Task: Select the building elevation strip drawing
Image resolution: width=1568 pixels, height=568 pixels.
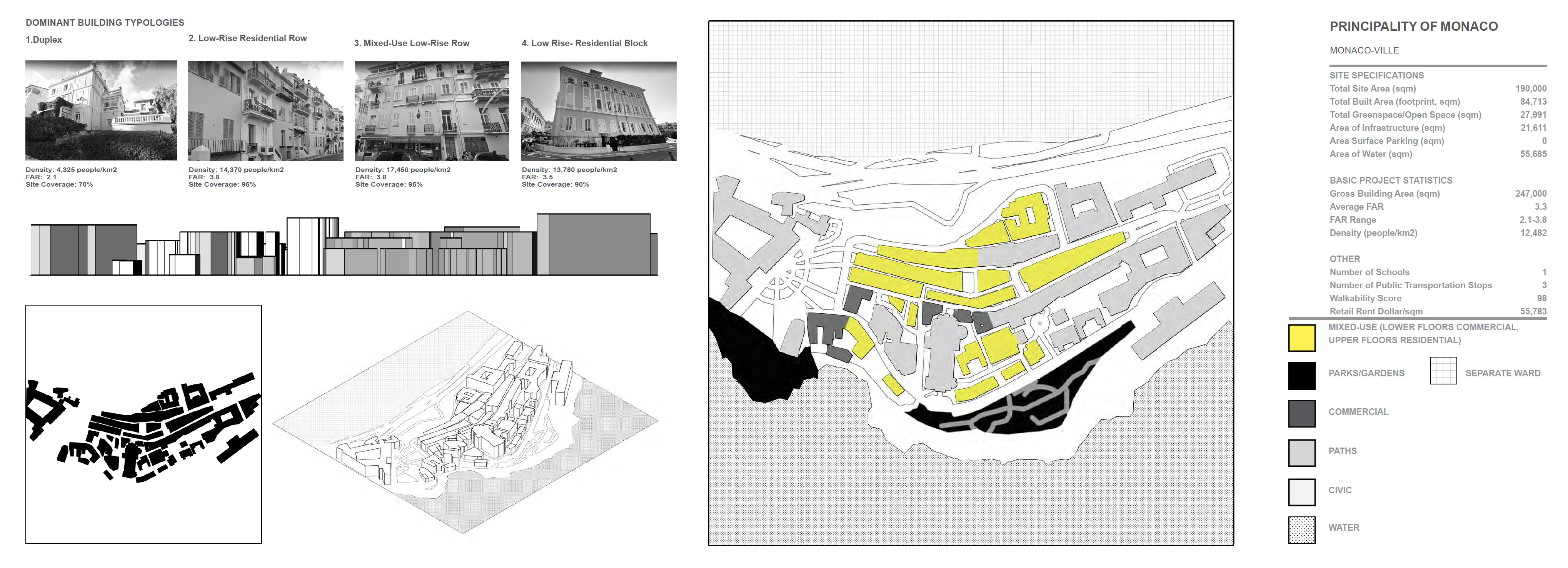Action: point(344,245)
